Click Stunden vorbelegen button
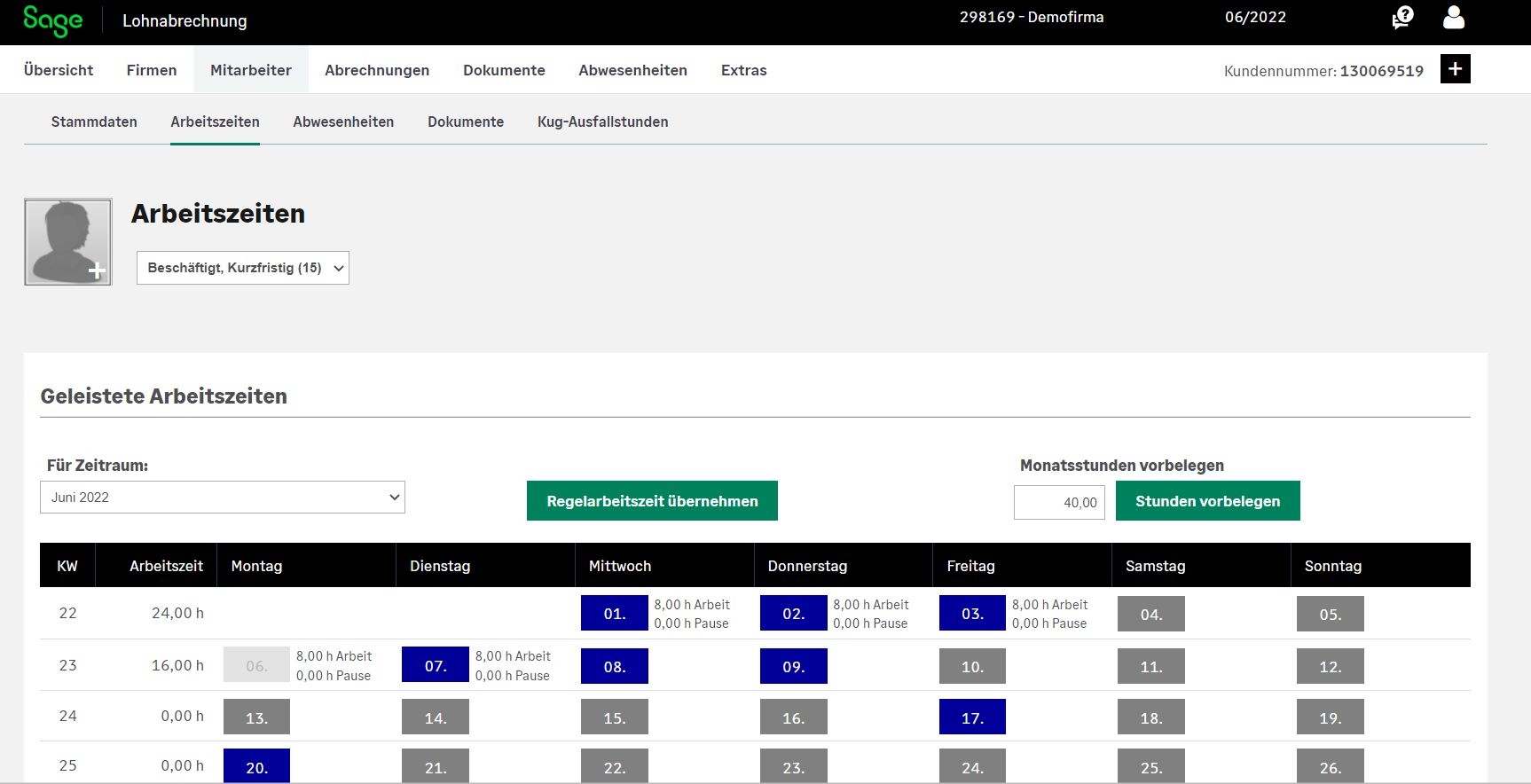Screen dimensions: 1531x784 [1208, 501]
